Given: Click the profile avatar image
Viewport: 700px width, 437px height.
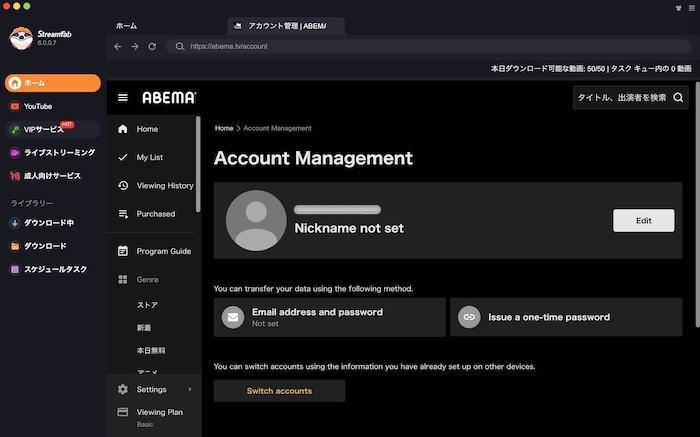Looking at the screenshot, I should [256, 221].
